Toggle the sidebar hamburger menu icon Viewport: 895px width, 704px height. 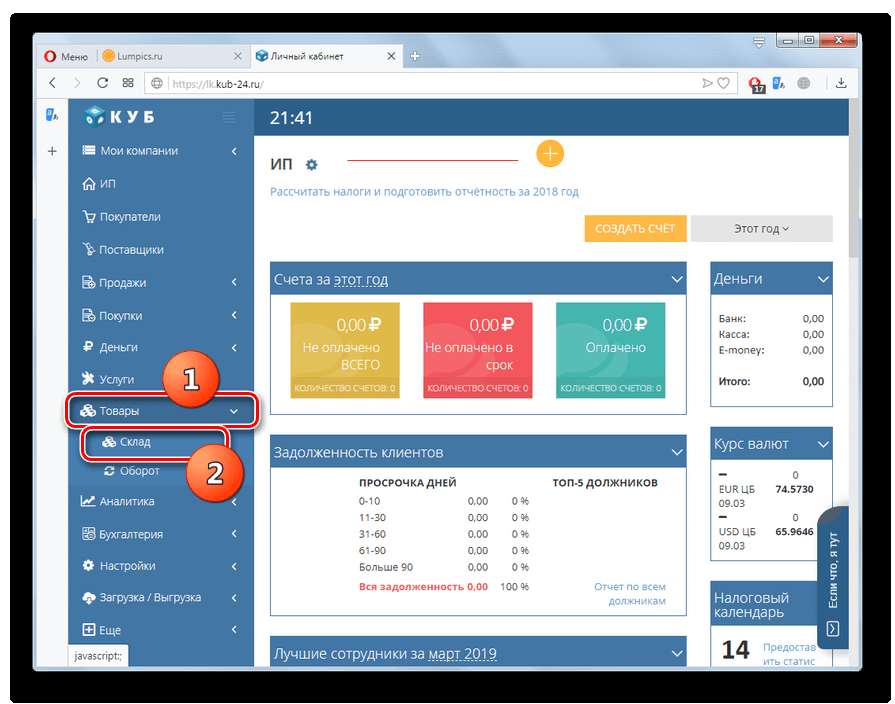pos(229,118)
